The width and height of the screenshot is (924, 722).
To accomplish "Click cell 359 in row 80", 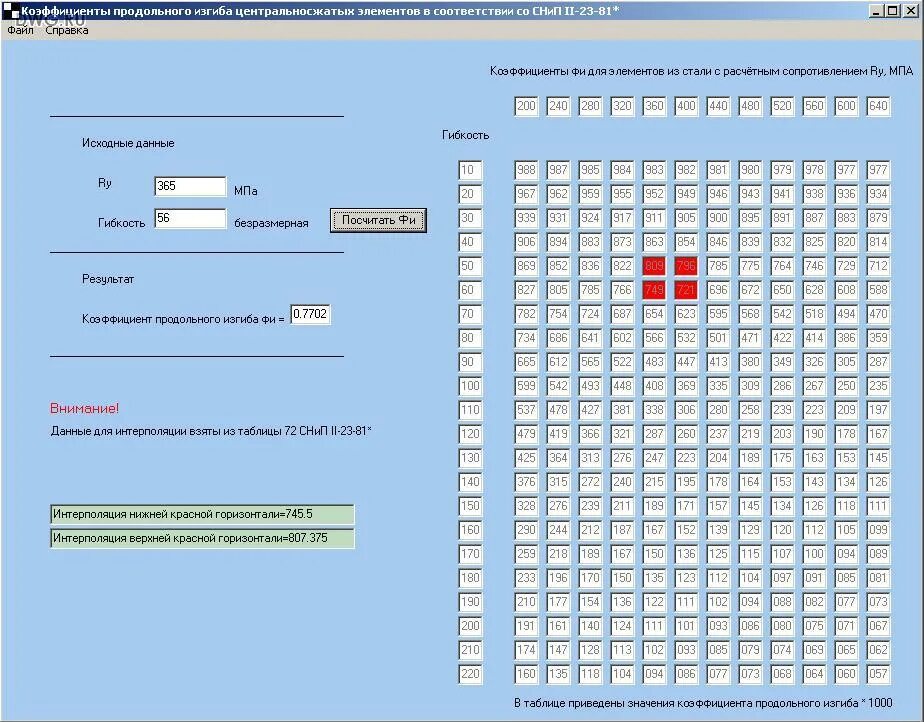I will (x=878, y=338).
